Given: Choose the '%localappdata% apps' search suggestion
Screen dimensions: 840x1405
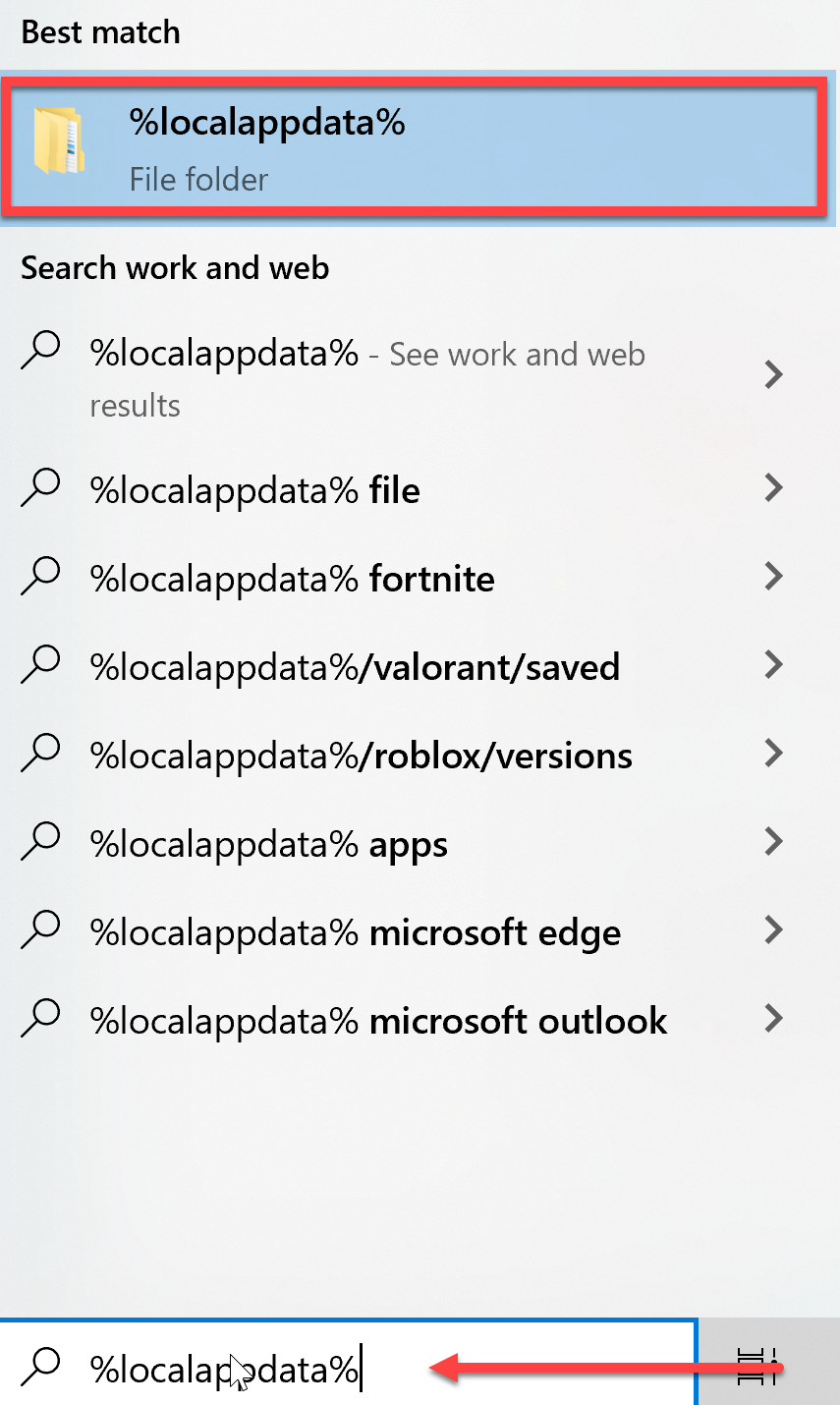Looking at the screenshot, I should 420,843.
